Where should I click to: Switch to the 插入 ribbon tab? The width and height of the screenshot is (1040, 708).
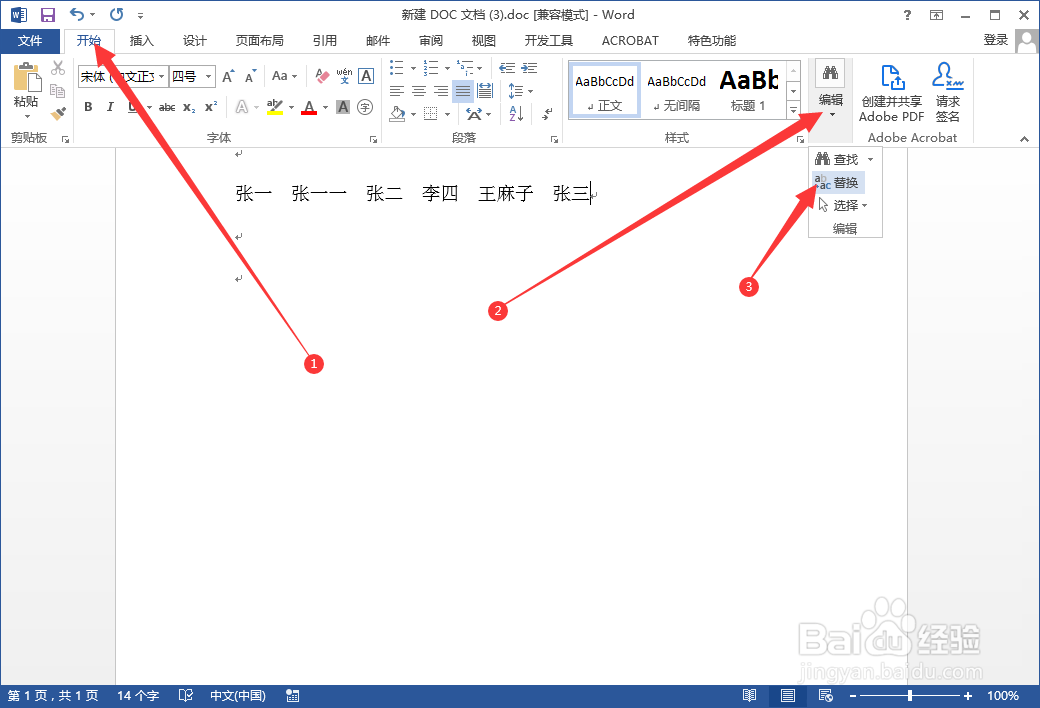click(x=141, y=40)
